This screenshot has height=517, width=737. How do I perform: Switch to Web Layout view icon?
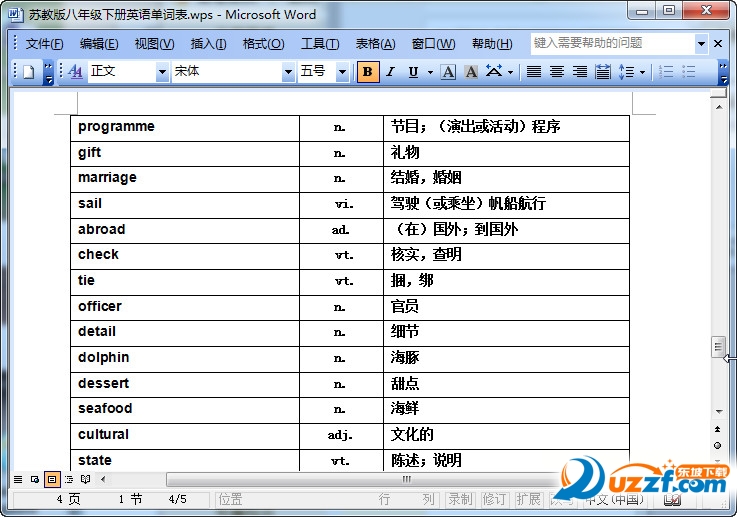[35, 479]
